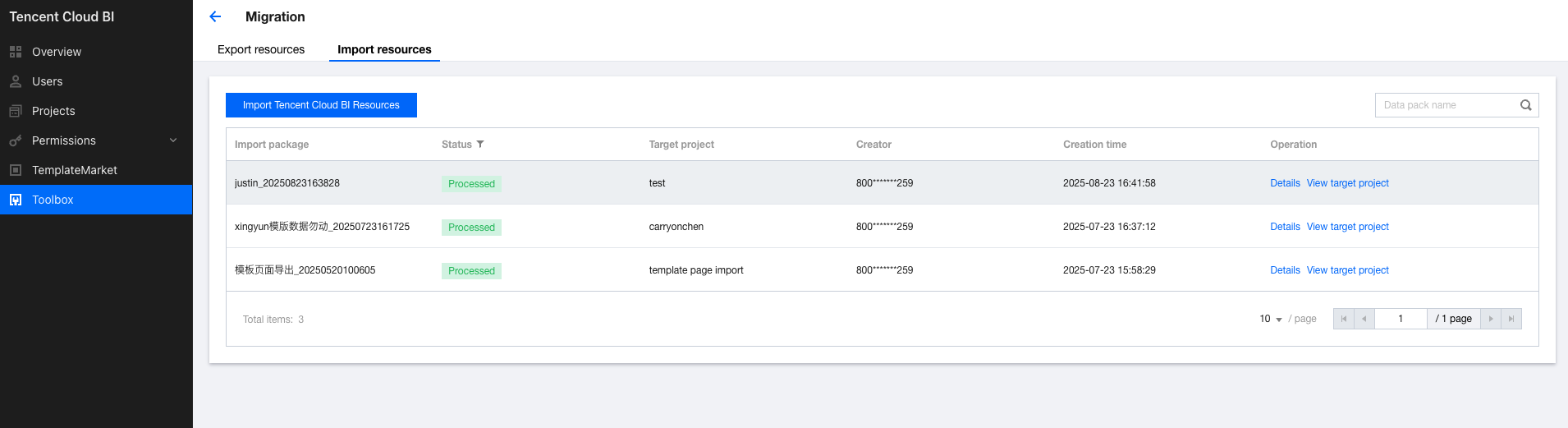Open the Status column filter
This screenshot has height=428, width=1568.
coord(480,145)
